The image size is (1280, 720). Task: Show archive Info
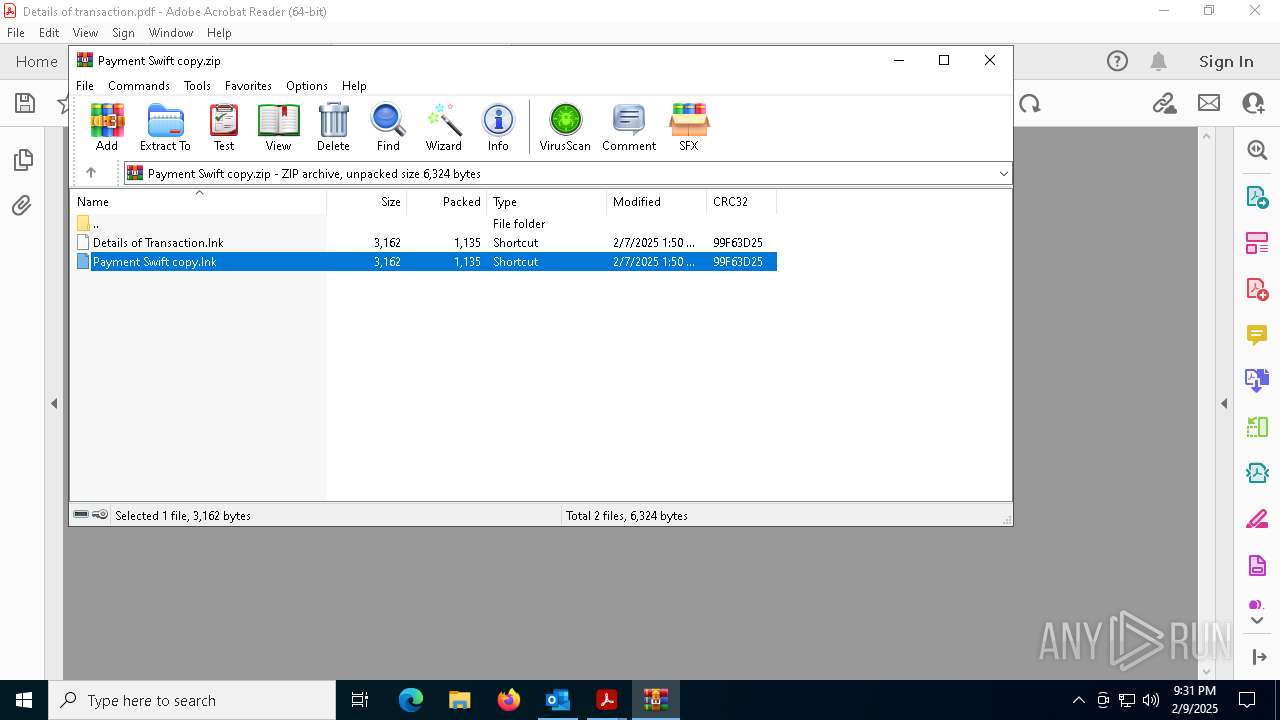coord(498,127)
